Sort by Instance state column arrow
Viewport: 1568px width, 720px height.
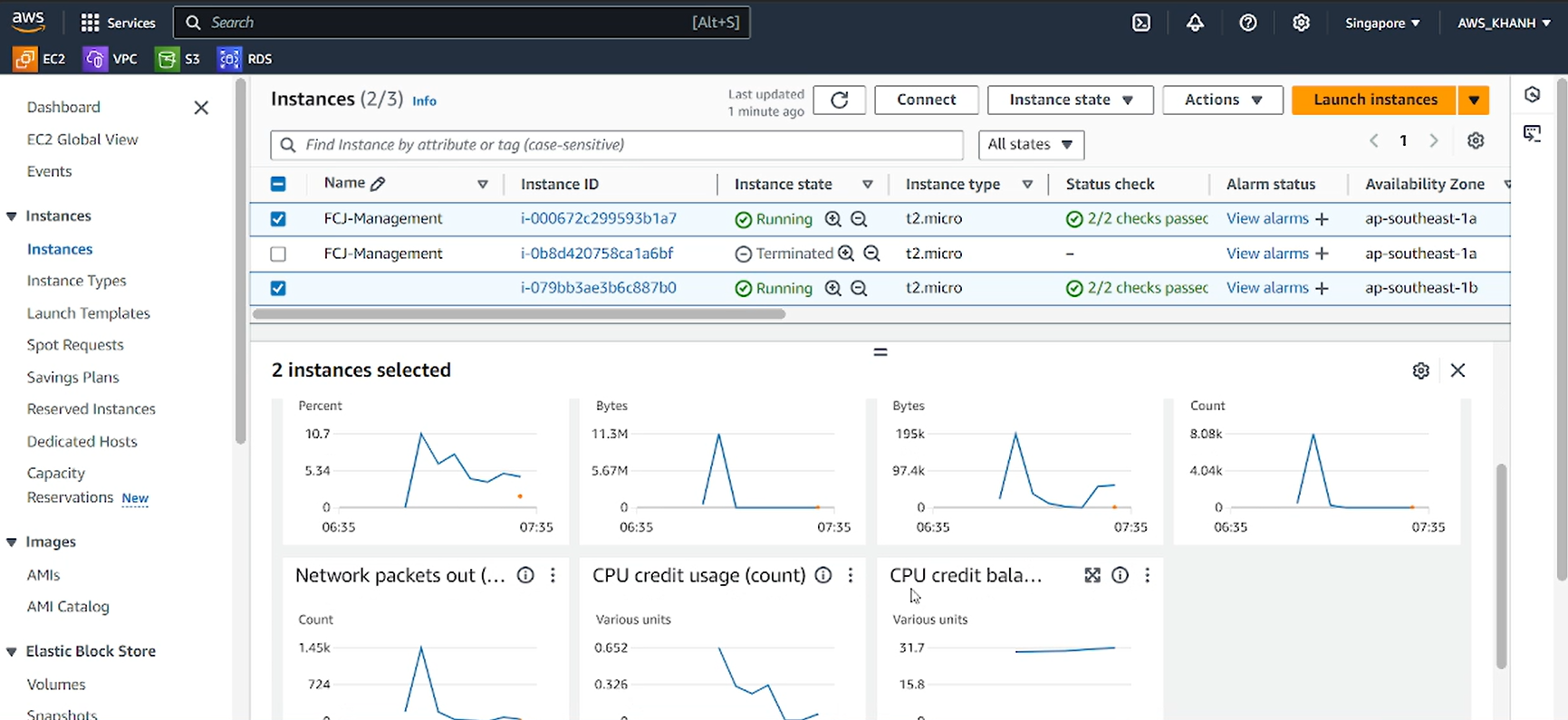[x=867, y=185]
